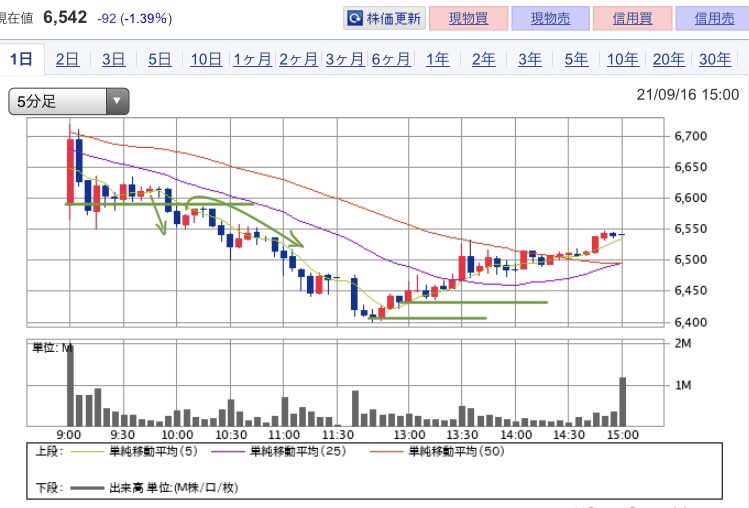Viewport: 749px width, 508px height.
Task: Select the 6ヶ月 range tab
Action: tap(391, 59)
